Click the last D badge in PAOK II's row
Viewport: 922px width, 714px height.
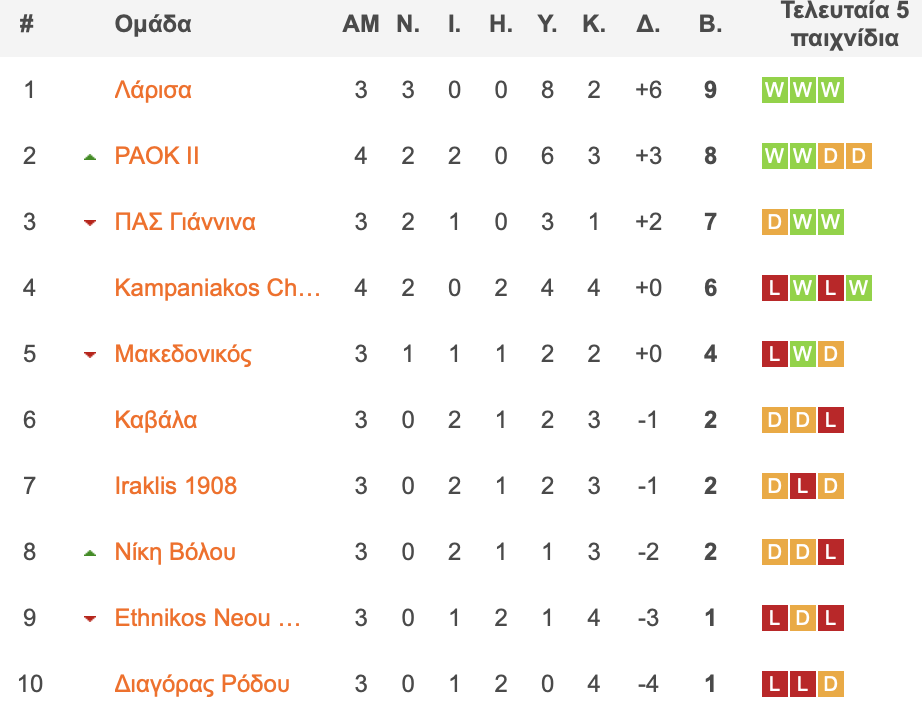click(858, 156)
